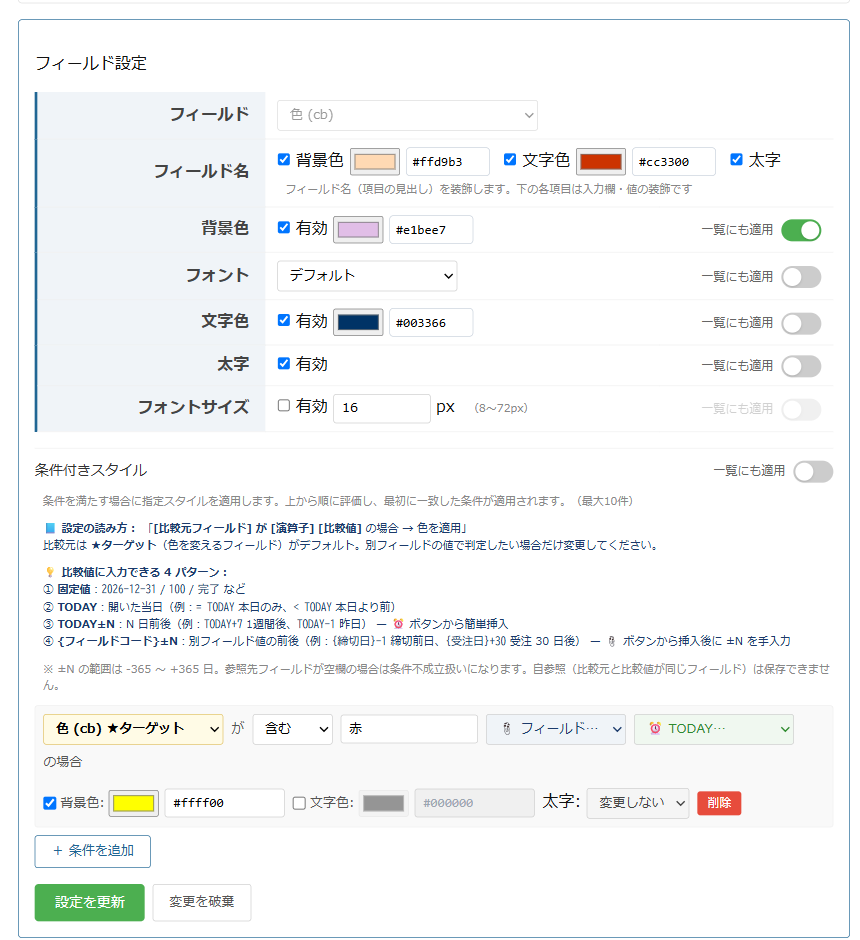The height and width of the screenshot is (940, 860).
Task: Save with 設定を更新 button
Action: click(x=89, y=902)
